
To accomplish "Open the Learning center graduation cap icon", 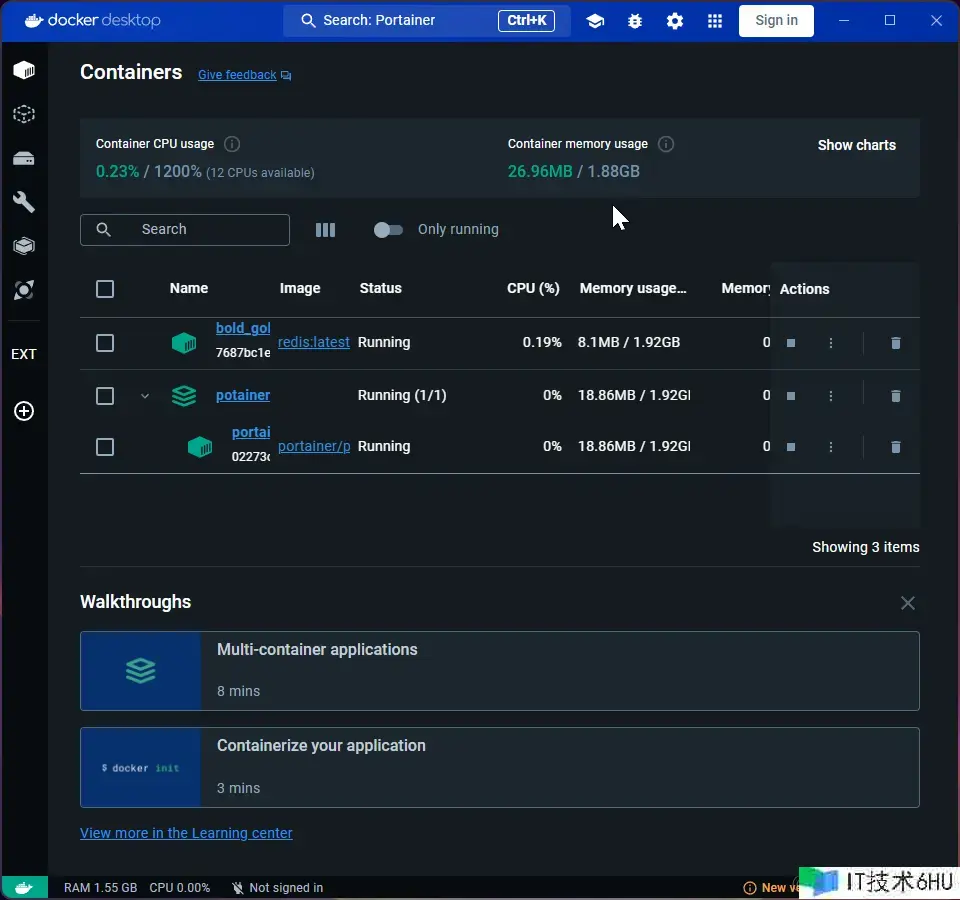I will pos(595,21).
